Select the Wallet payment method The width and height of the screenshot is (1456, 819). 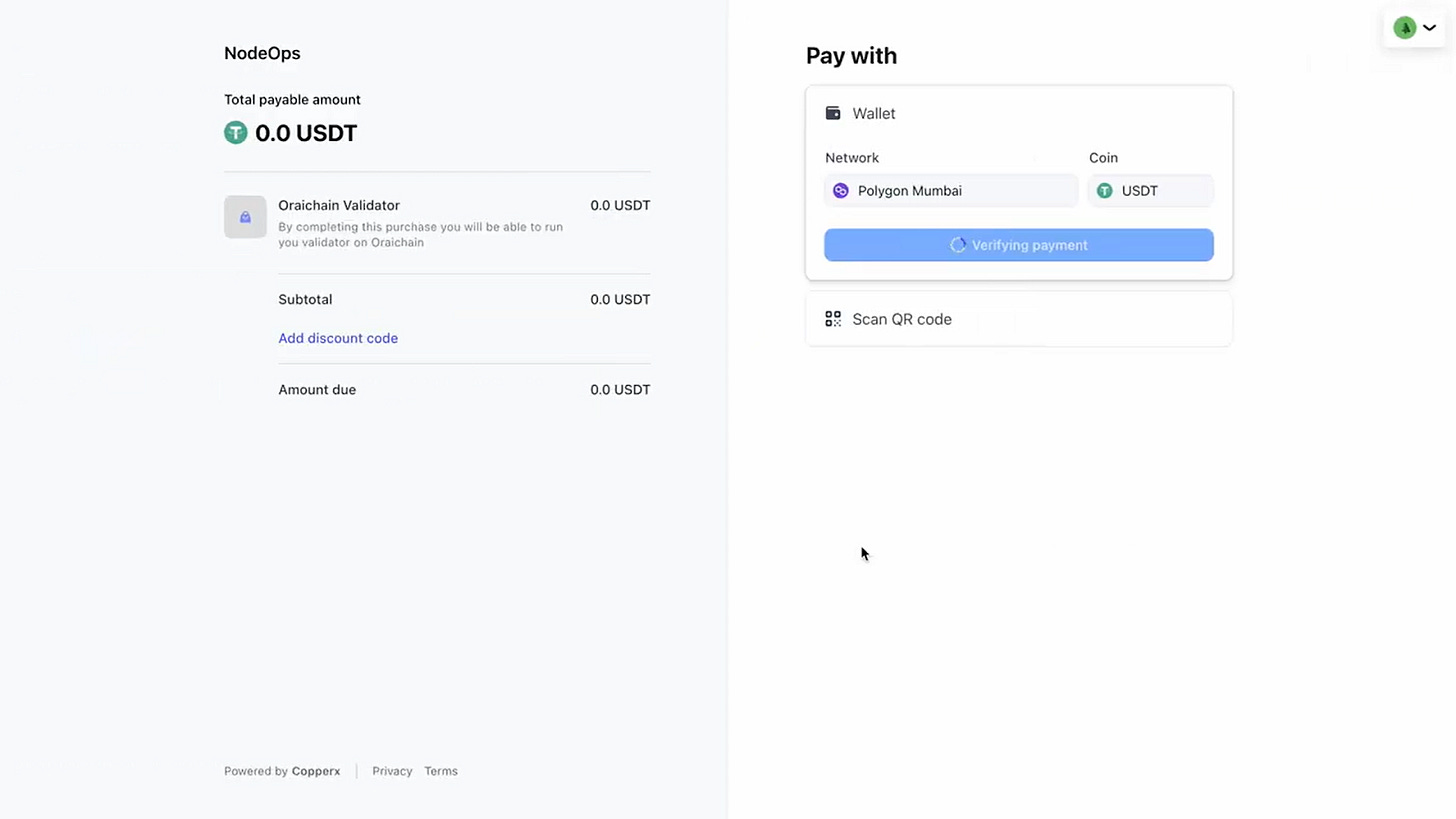point(1019,113)
